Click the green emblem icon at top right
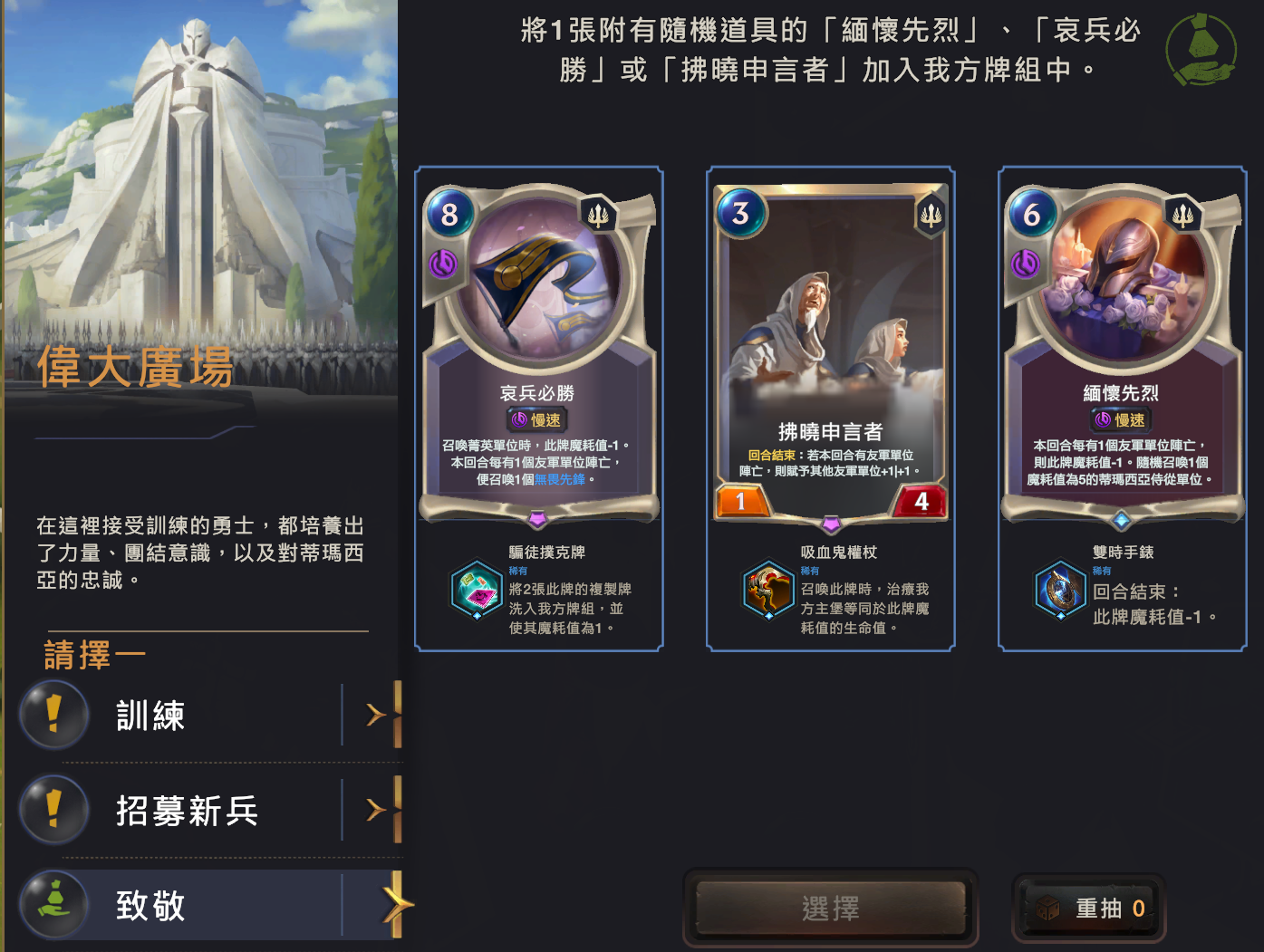The width and height of the screenshot is (1264, 952). click(1201, 49)
